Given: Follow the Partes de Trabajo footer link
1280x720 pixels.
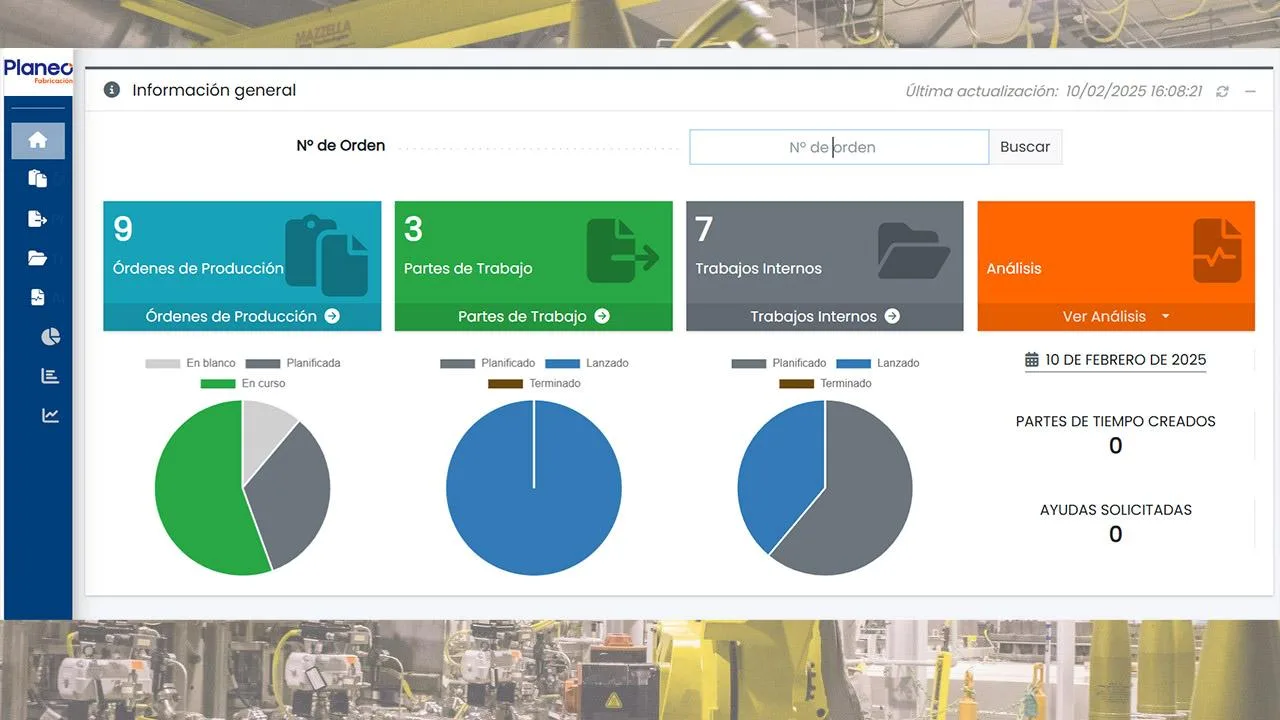Looking at the screenshot, I should point(533,316).
